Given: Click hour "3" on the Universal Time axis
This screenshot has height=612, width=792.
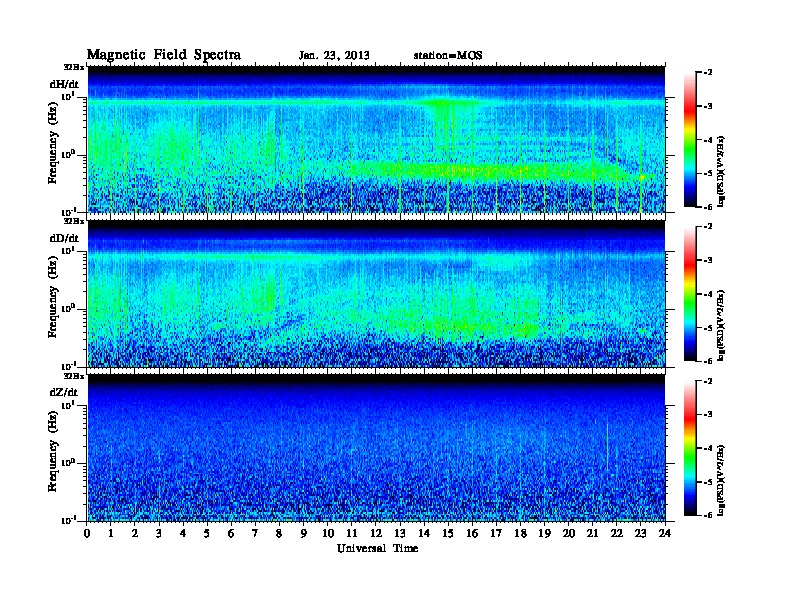Looking at the screenshot, I should pyautogui.click(x=159, y=533).
